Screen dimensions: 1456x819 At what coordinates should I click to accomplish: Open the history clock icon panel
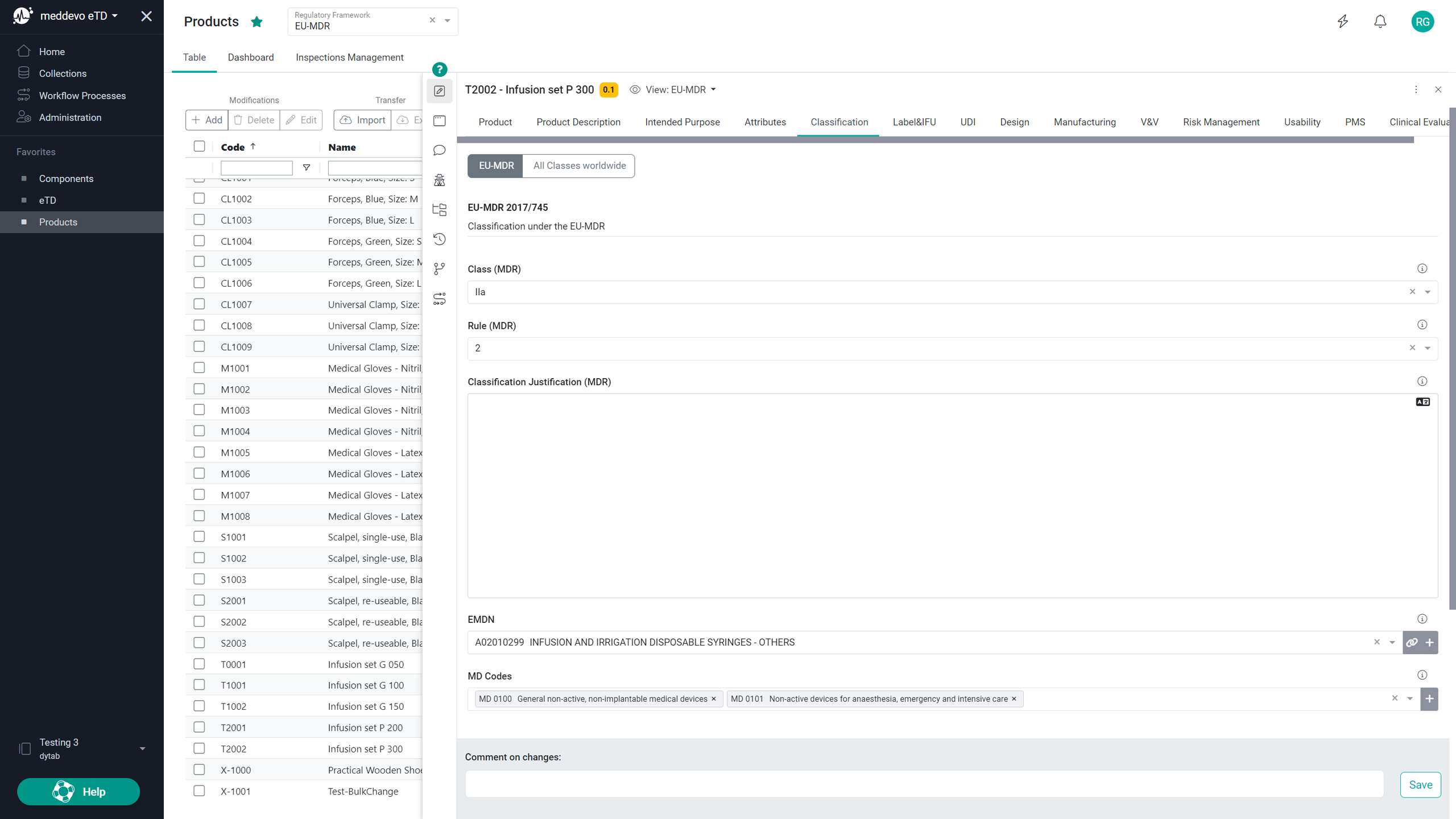439,239
